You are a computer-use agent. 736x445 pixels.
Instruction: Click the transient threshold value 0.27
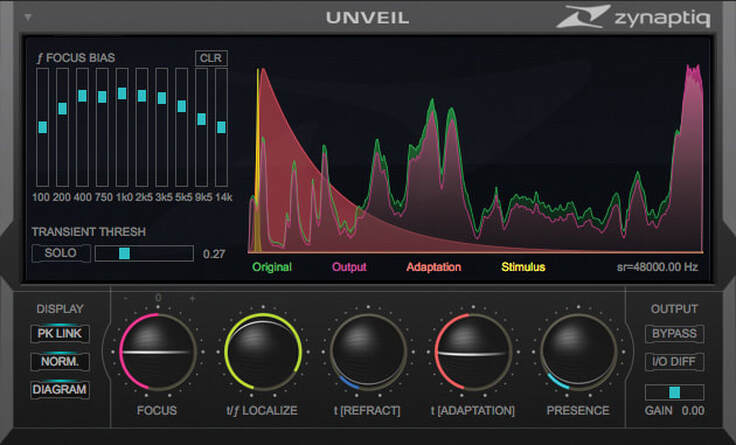(x=214, y=254)
